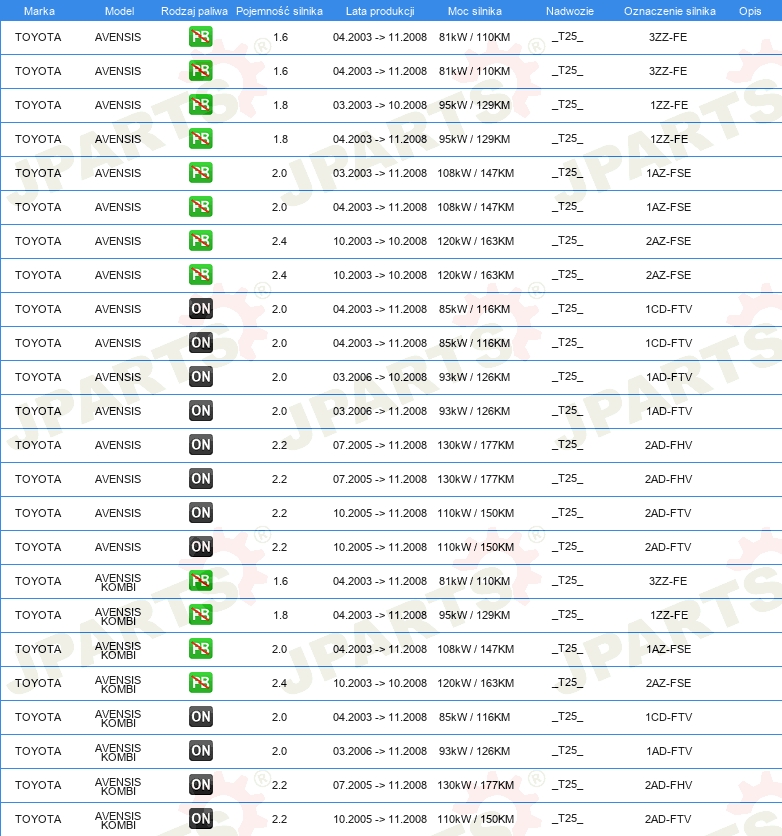
Task: Select '110kW / 150KM' in the Avensis Kombi row
Action: 475,819
